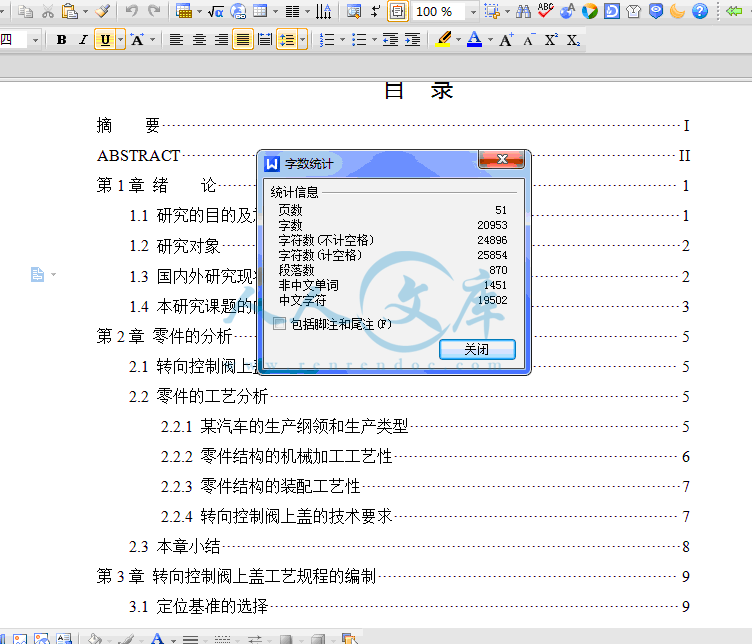Viewport: 752px width, 644px height.
Task: Click the 关闭 button in word count dialog
Action: click(x=477, y=349)
